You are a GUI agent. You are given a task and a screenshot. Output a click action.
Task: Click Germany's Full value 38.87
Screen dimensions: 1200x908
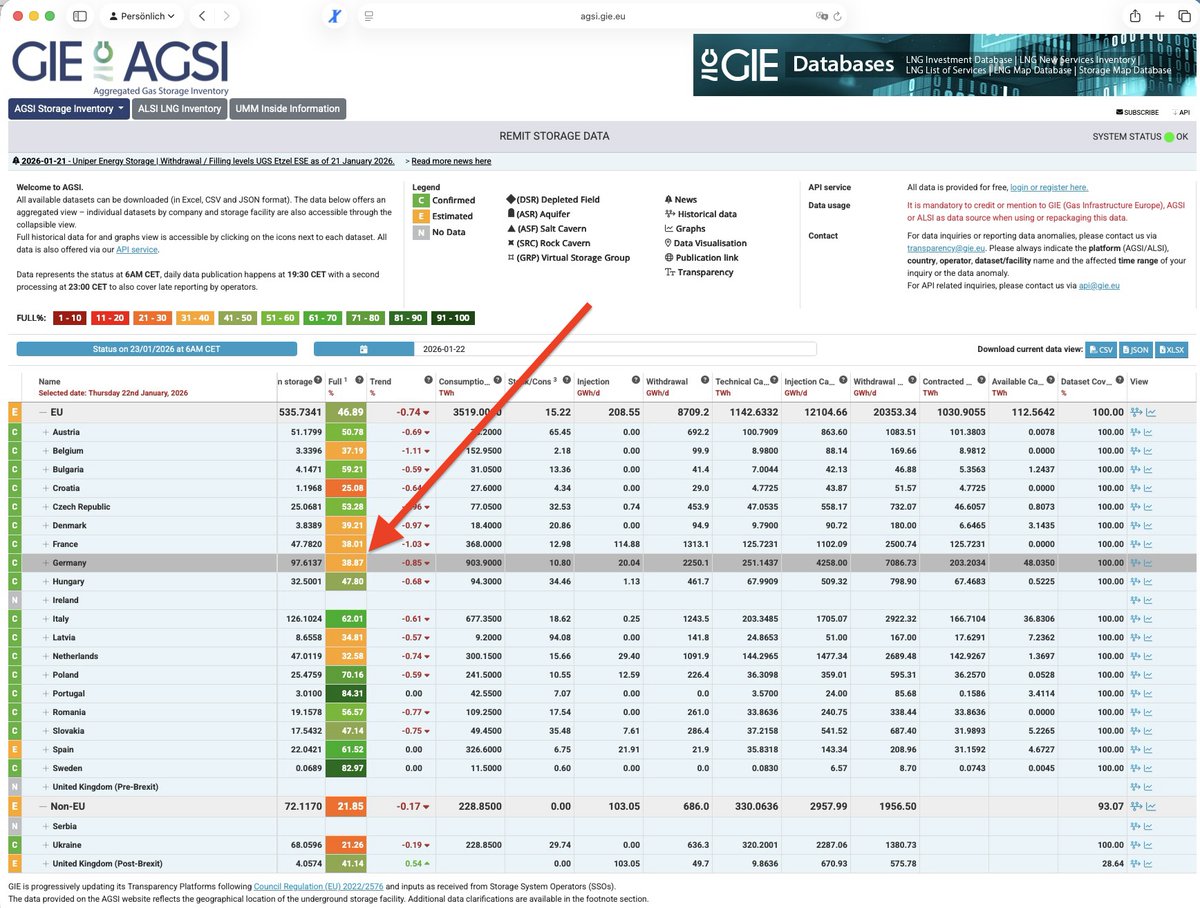346,563
